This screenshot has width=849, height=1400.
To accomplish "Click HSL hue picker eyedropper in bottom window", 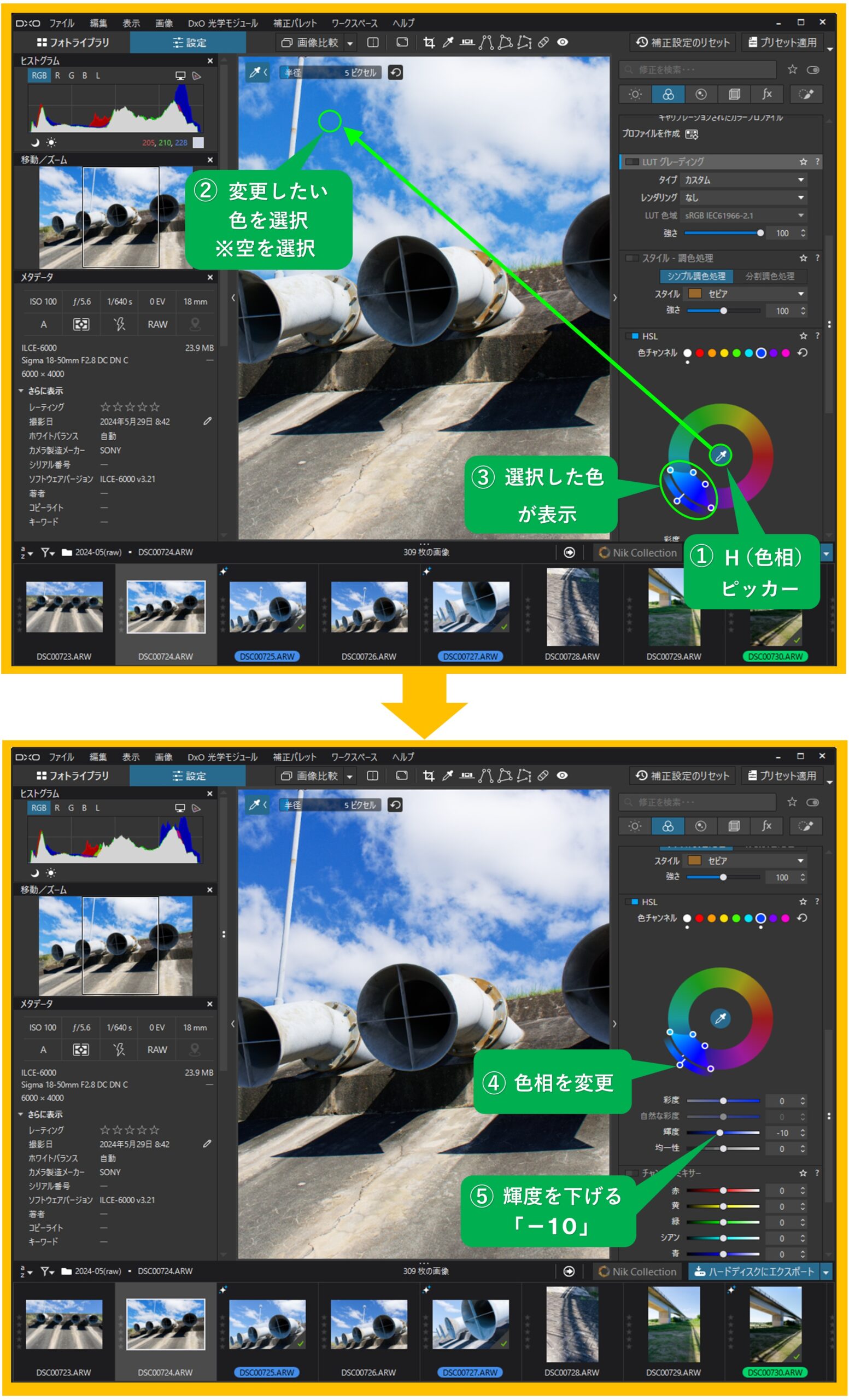I will [x=721, y=1019].
